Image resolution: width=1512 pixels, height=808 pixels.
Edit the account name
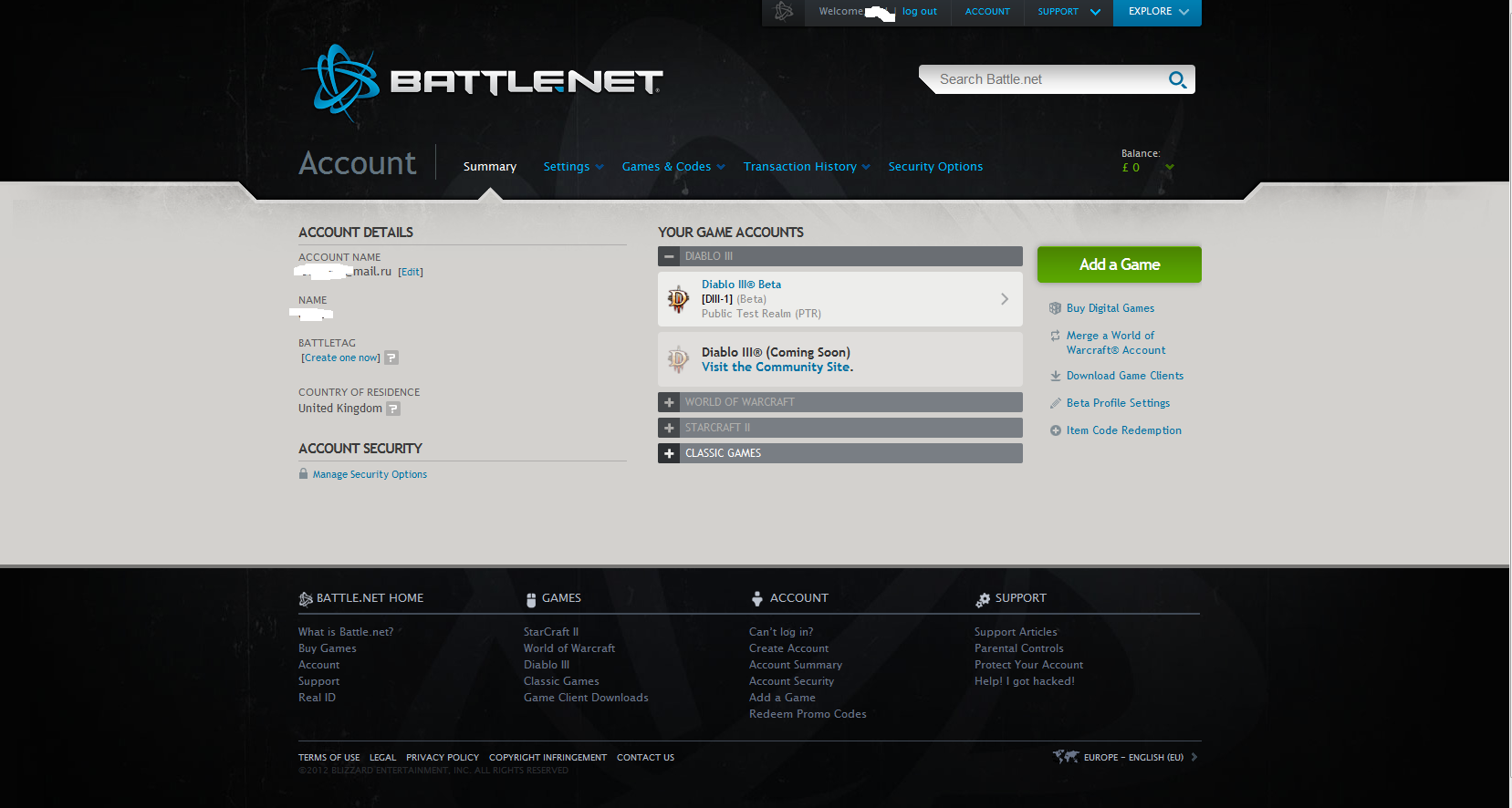[x=411, y=272]
